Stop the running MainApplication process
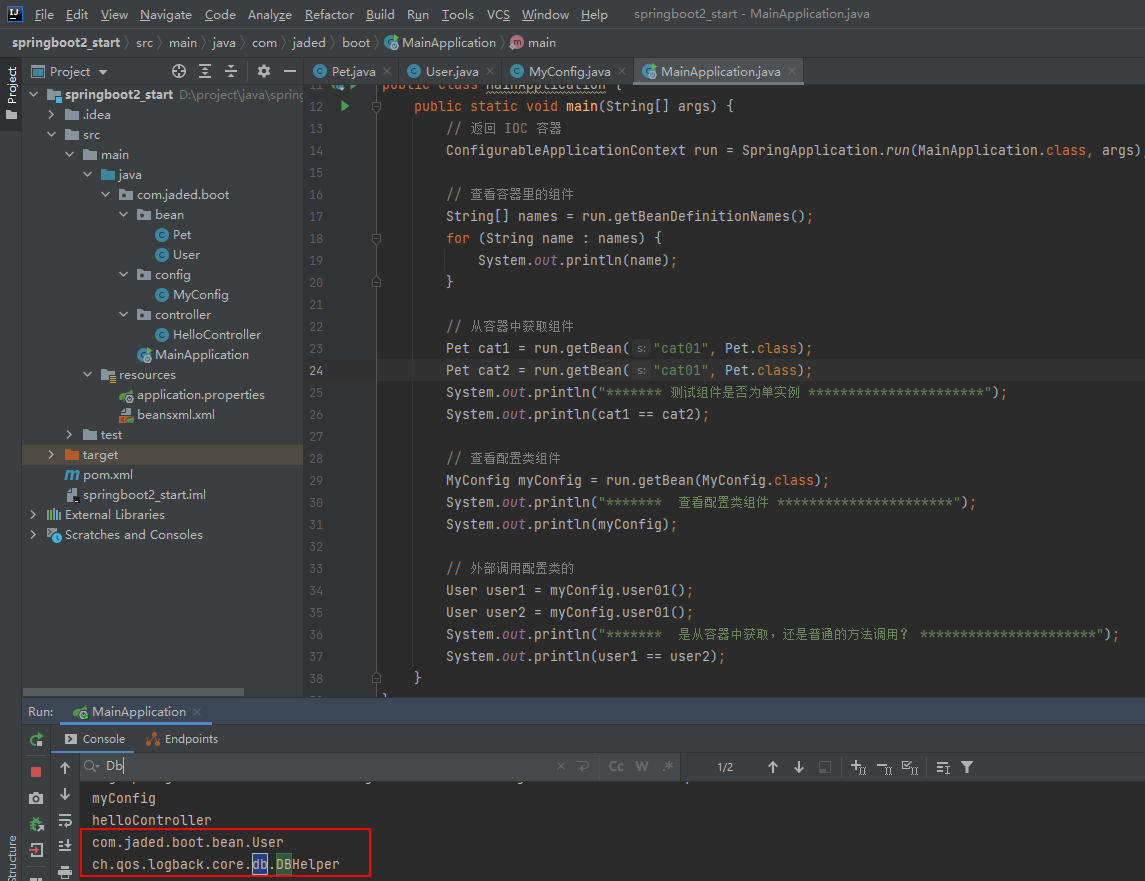The image size is (1145, 881). 36,771
